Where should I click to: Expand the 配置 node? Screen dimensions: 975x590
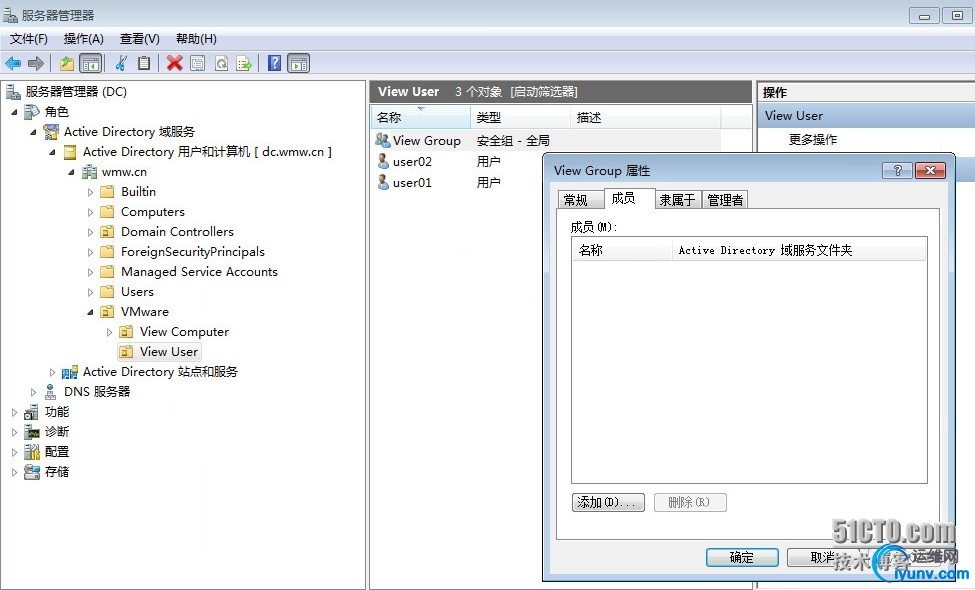(14, 452)
